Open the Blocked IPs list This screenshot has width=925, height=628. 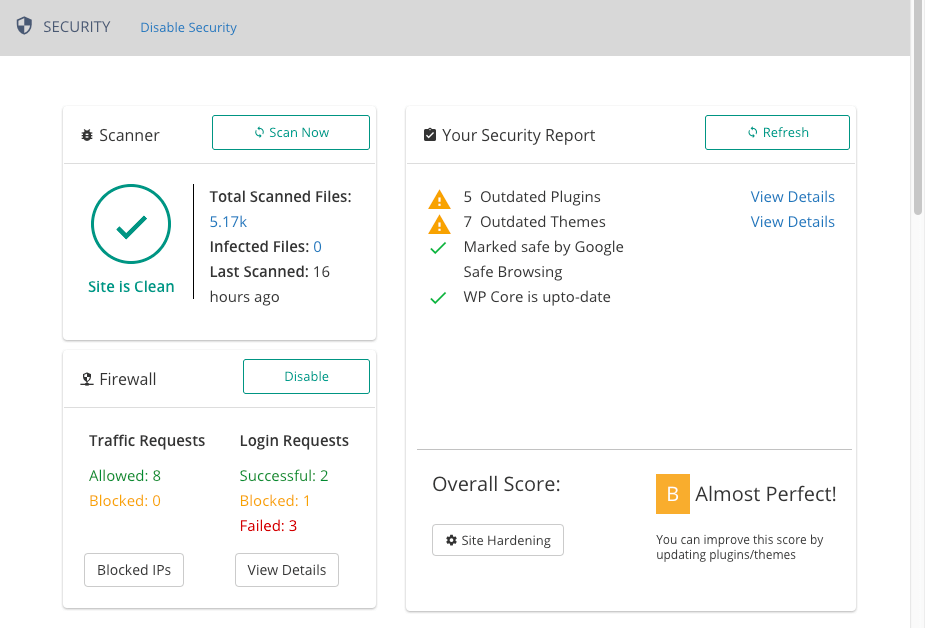click(x=134, y=570)
